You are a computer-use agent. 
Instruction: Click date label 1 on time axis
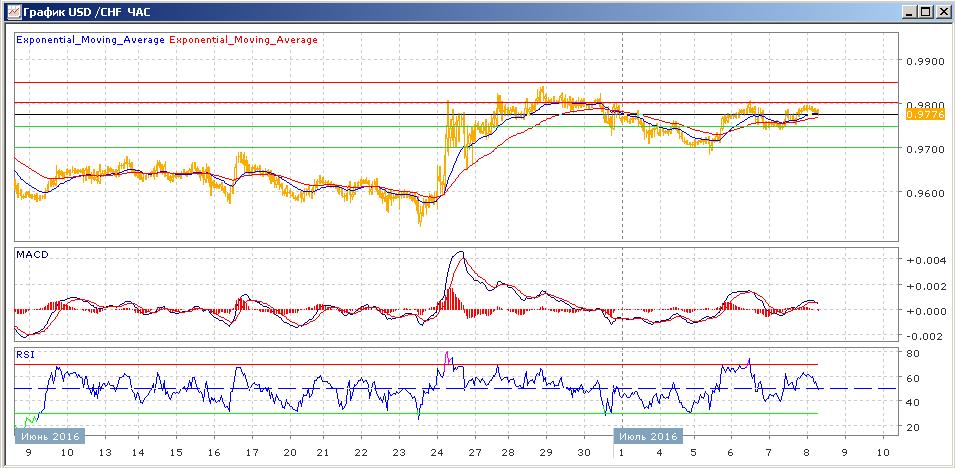click(622, 453)
